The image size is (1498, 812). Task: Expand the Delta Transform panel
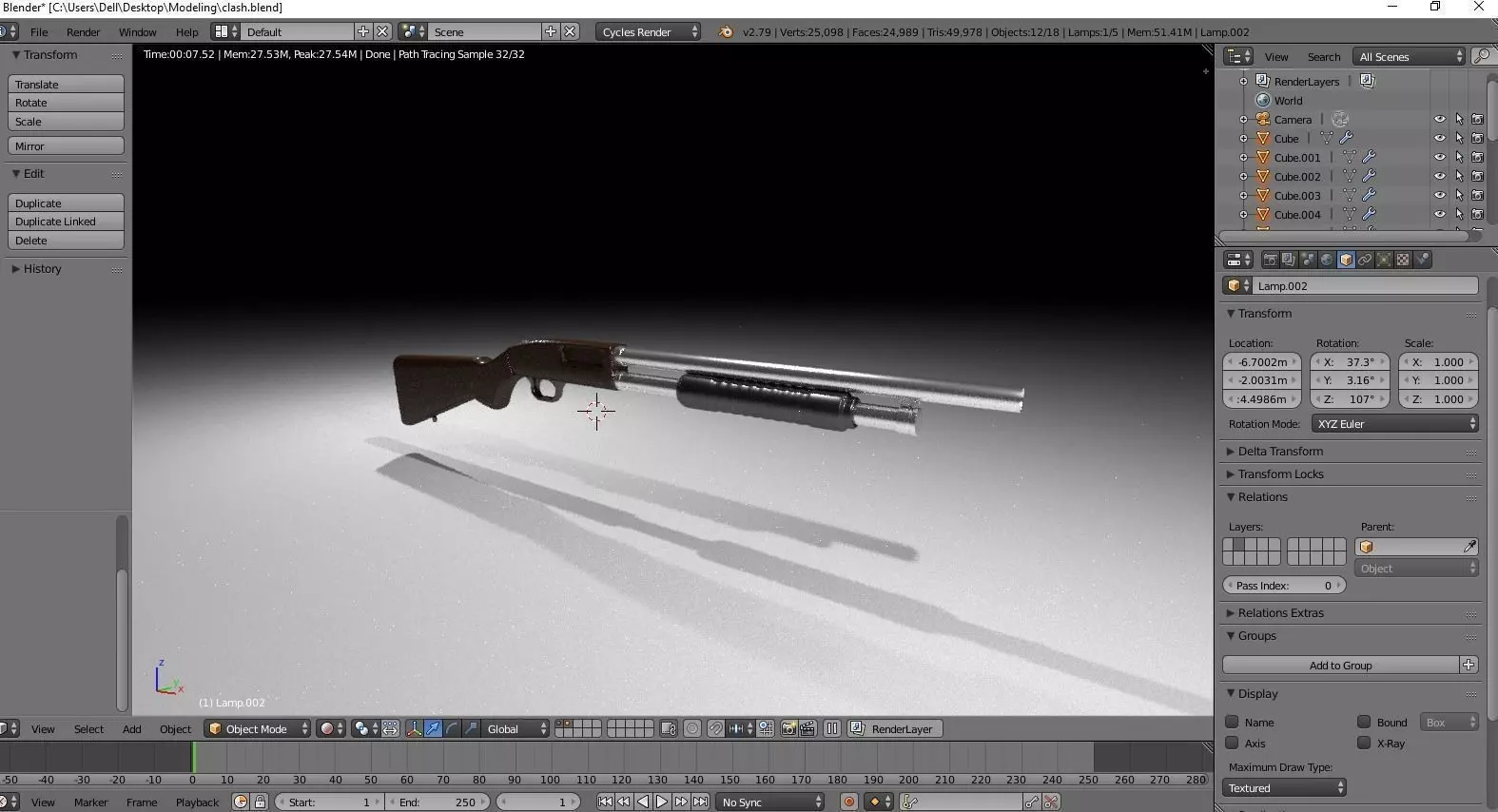pos(1280,451)
